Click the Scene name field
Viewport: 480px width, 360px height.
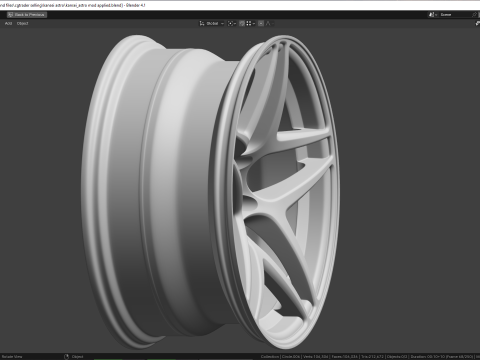coord(455,15)
